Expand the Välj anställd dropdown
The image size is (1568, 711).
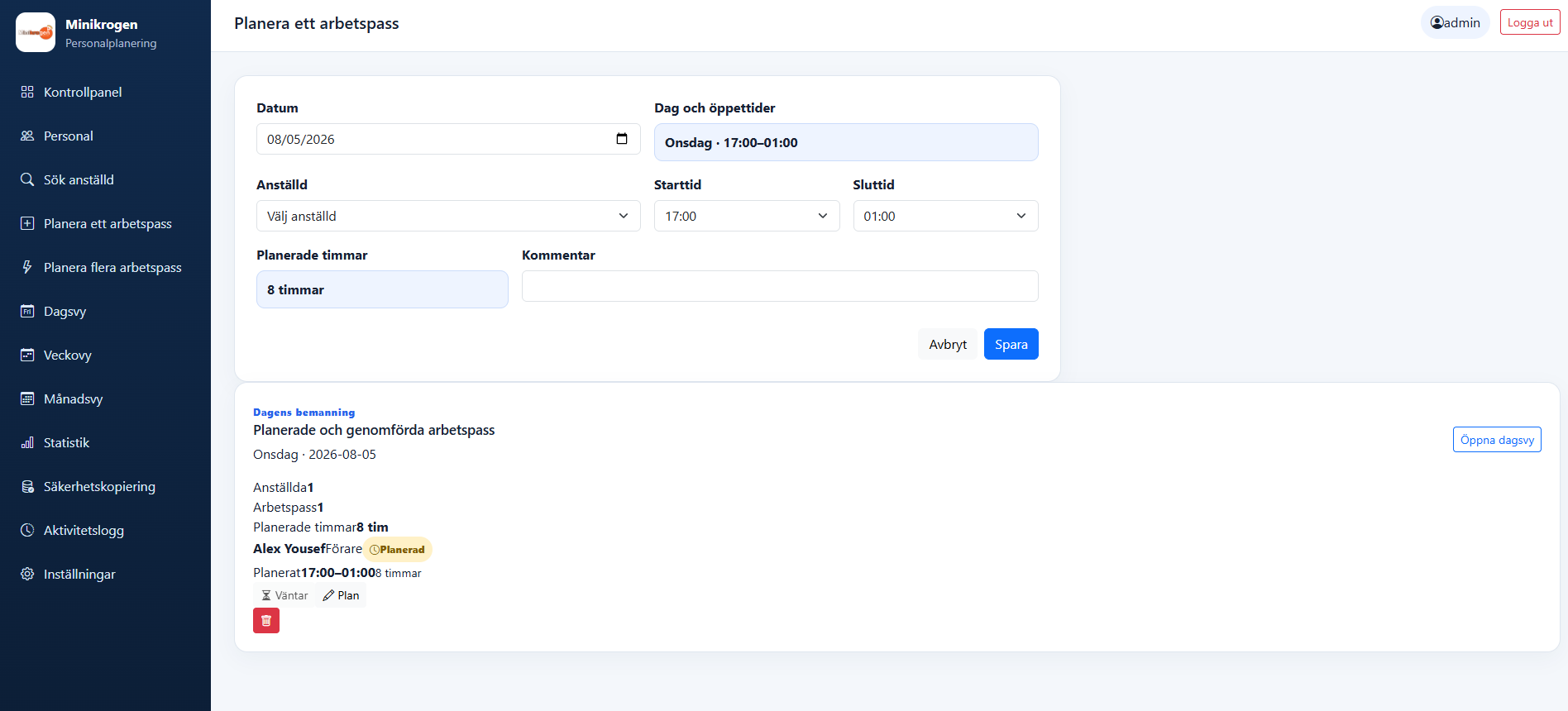click(x=448, y=216)
